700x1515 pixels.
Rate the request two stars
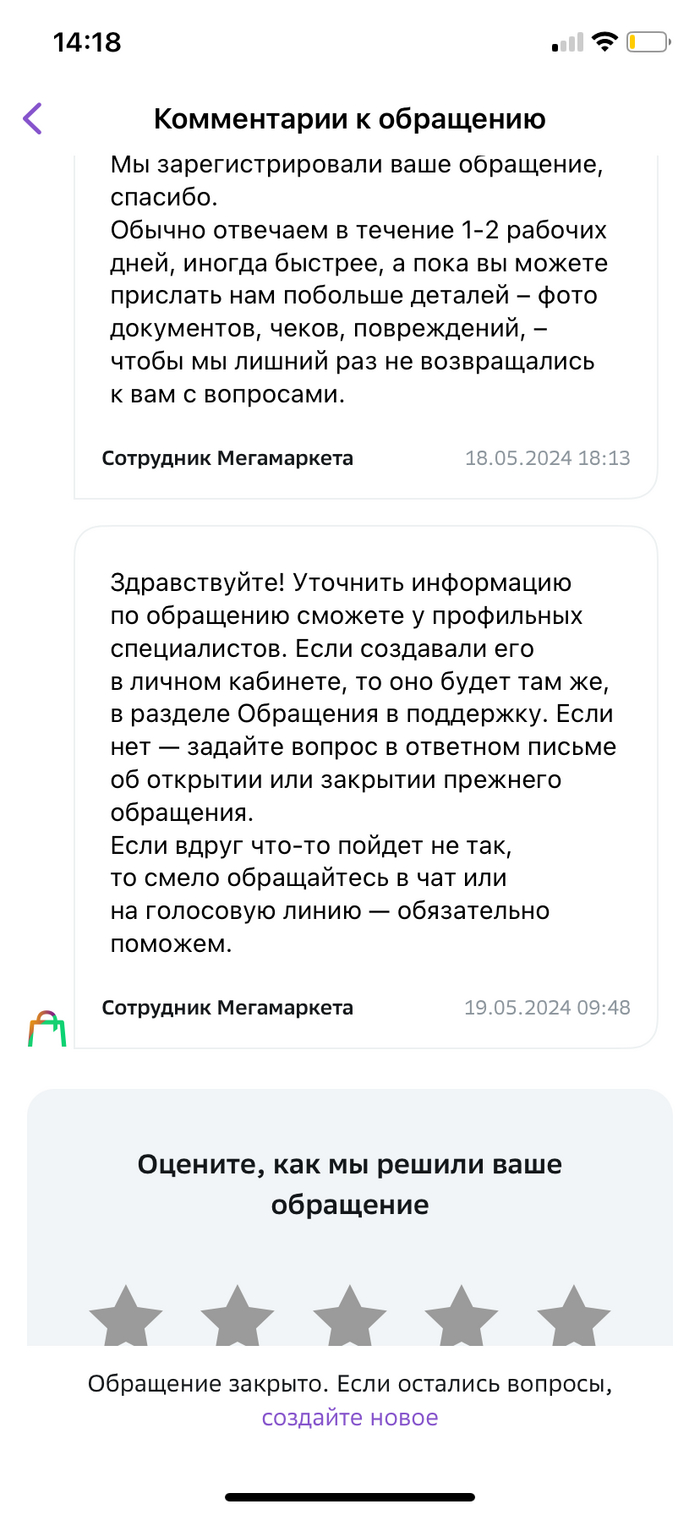(x=238, y=1315)
